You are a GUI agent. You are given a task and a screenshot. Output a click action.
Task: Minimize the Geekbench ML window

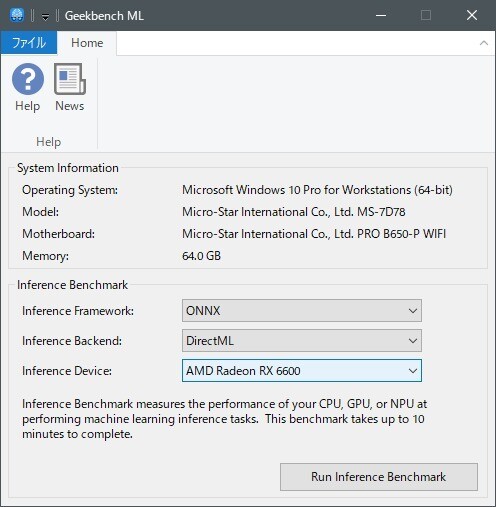381,15
